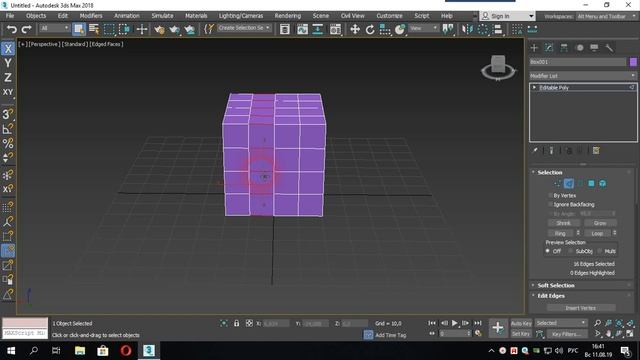
Task: Restrict transform to Z axis
Action: pyautogui.click(x=8, y=78)
